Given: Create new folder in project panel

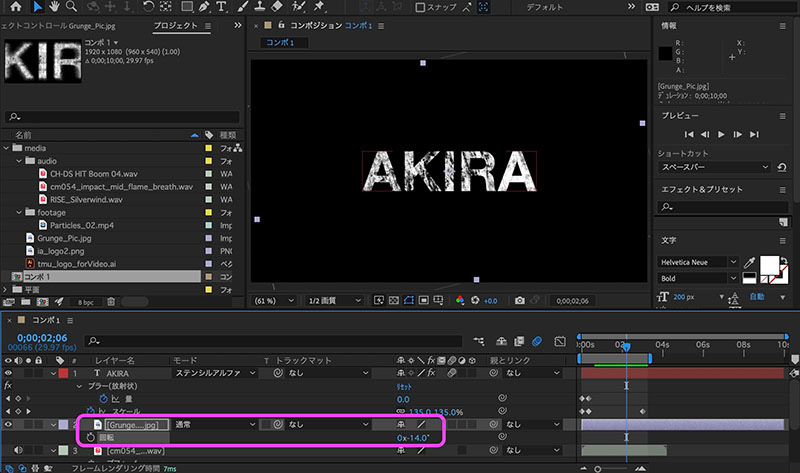Looking at the screenshot, I should 26,302.
